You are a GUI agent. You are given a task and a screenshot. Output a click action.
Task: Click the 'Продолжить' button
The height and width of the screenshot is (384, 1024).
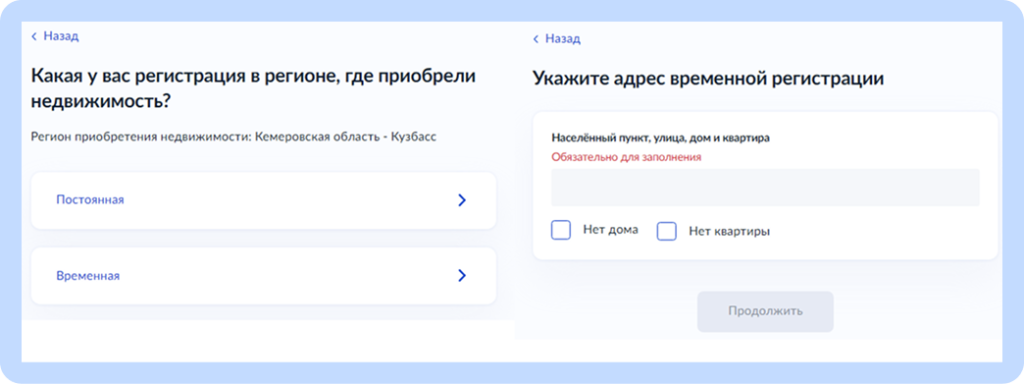765,312
